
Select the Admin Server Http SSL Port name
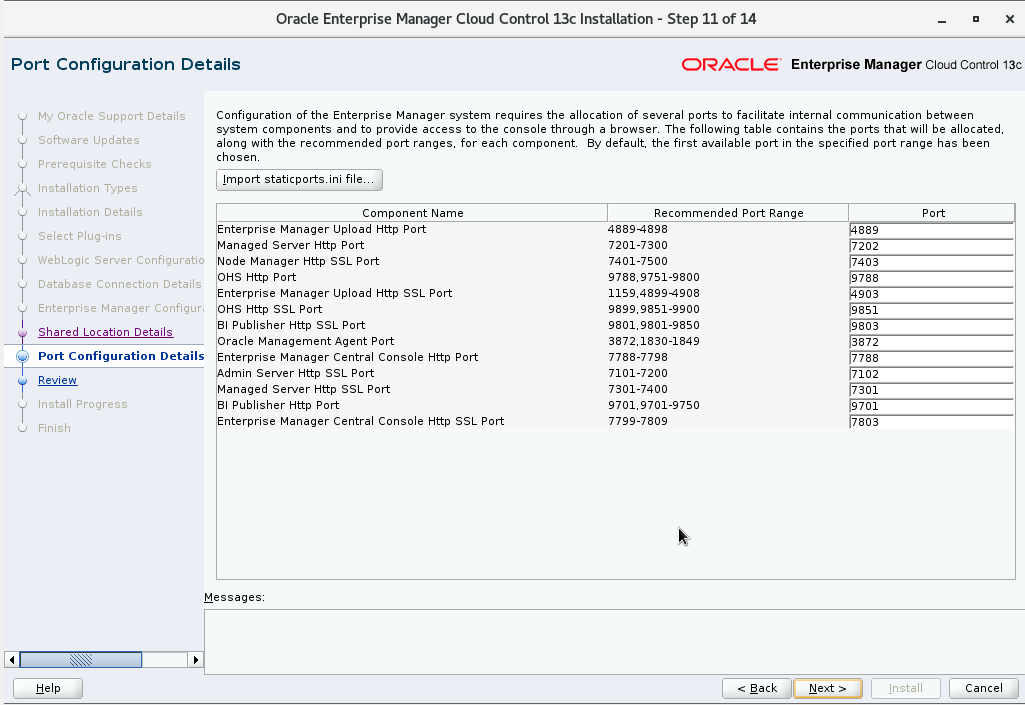click(295, 373)
